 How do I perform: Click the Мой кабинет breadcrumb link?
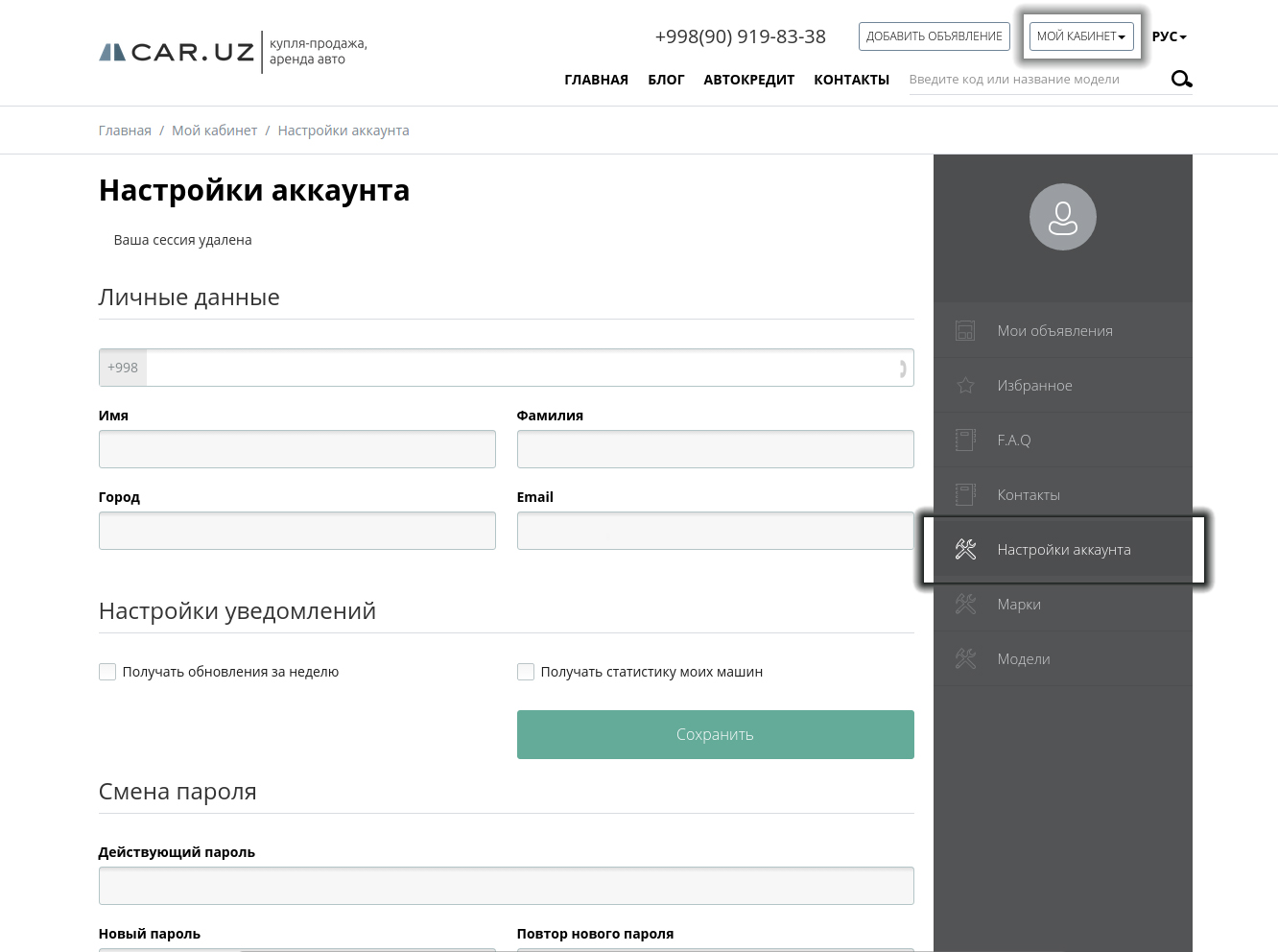pyautogui.click(x=215, y=131)
